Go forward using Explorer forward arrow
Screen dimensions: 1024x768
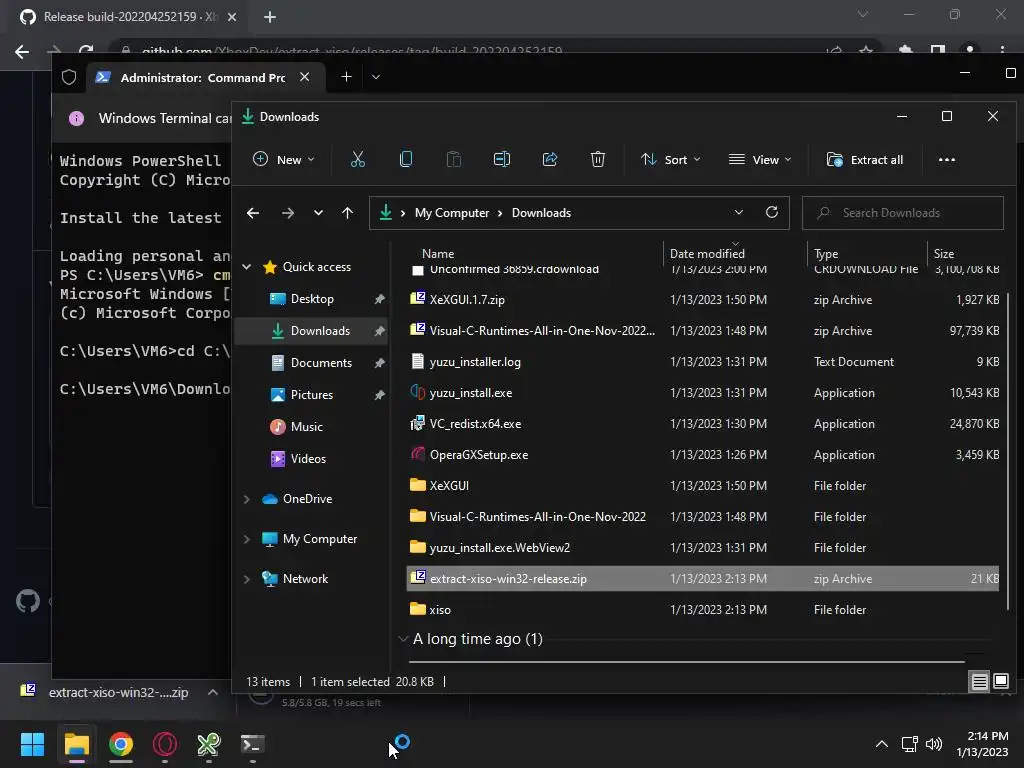coord(287,213)
